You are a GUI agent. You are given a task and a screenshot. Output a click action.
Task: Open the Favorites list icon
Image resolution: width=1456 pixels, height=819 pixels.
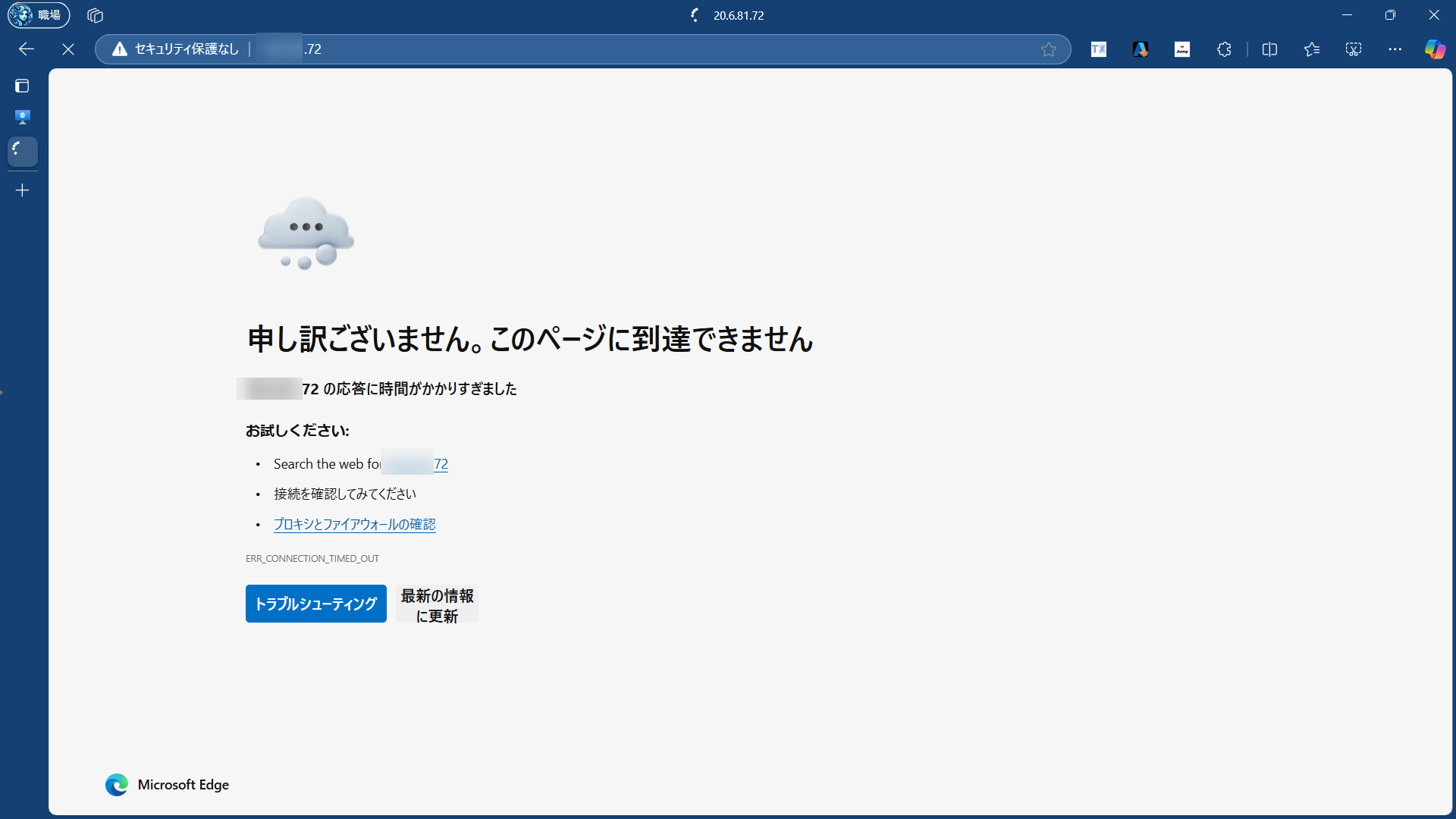pos(1312,49)
